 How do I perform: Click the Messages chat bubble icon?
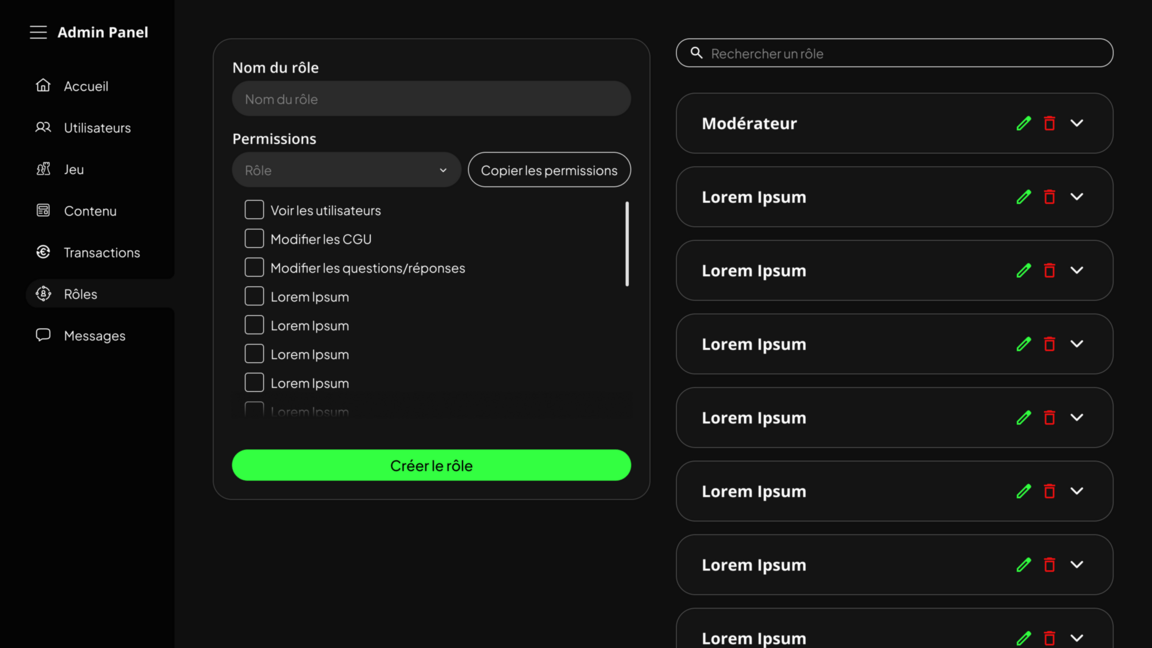[x=43, y=335]
